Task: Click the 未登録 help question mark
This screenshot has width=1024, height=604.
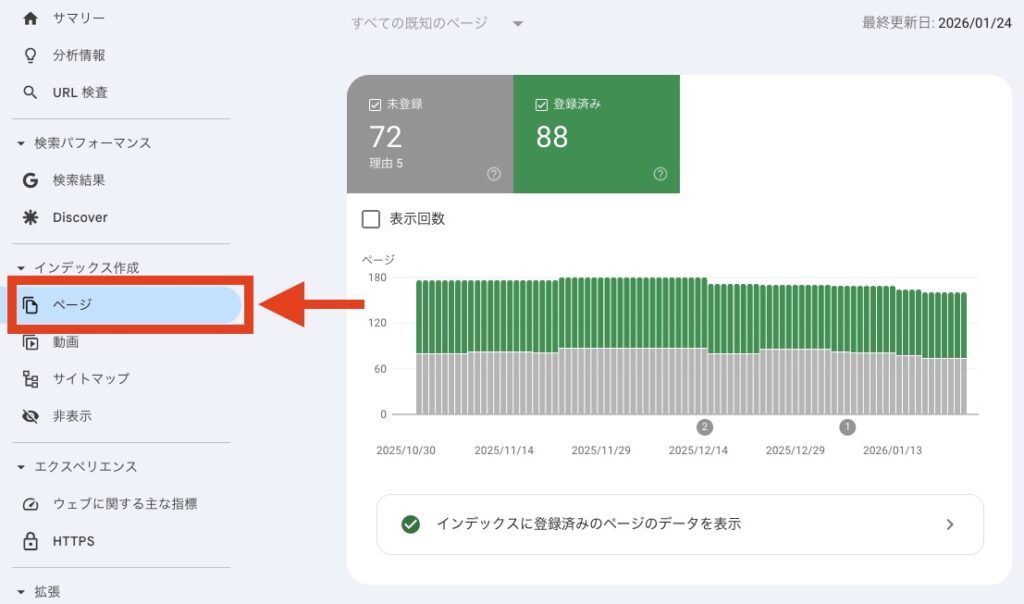Action: pyautogui.click(x=493, y=174)
